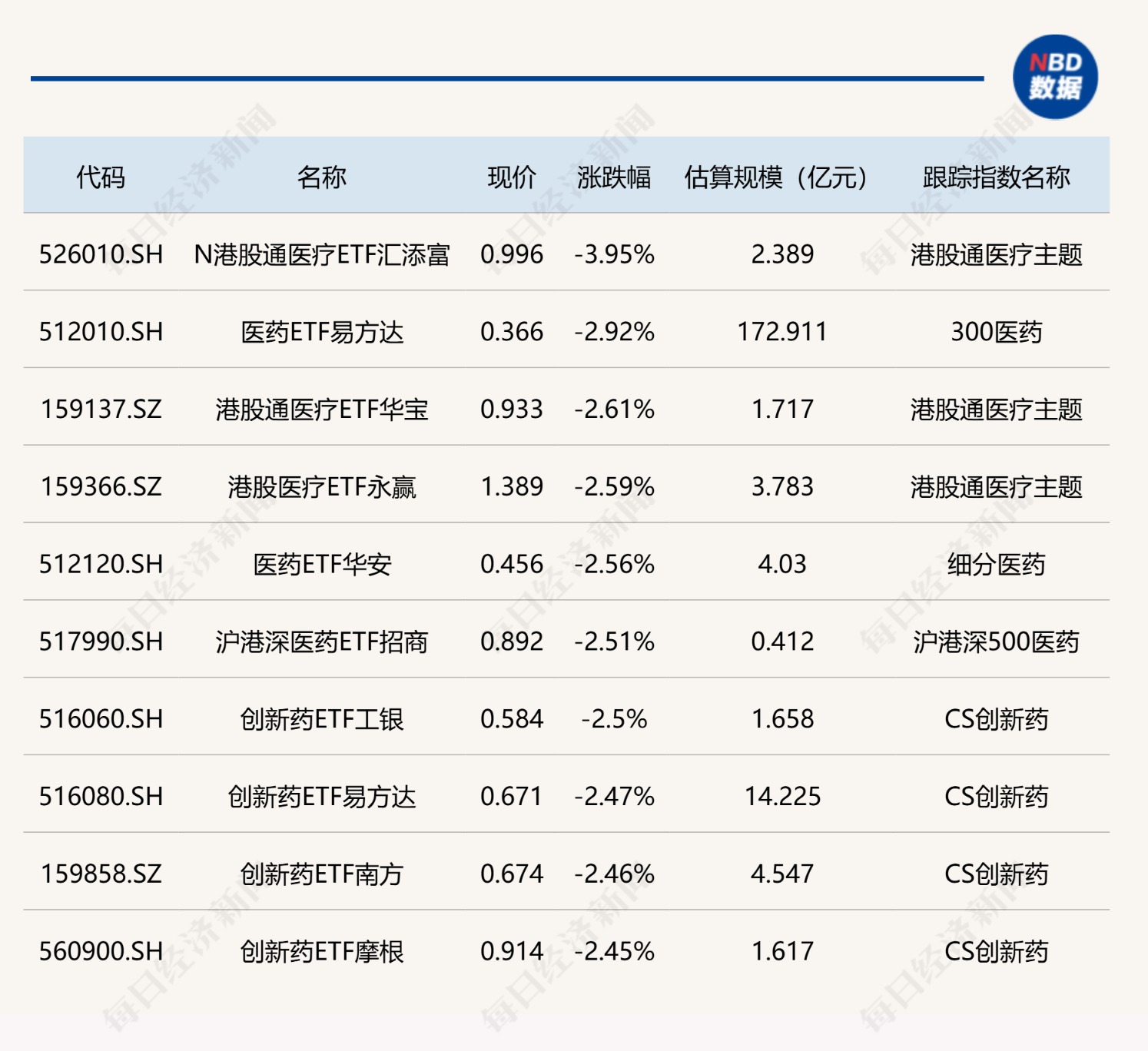The width and height of the screenshot is (1148, 1051).
Task: Click 创新药ETF摩根 name cell
Action: point(322,952)
